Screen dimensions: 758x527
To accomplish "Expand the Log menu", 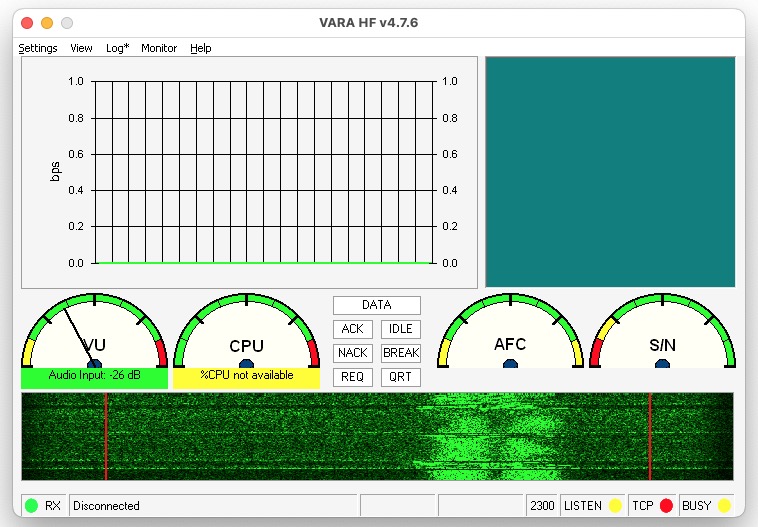I will point(117,48).
